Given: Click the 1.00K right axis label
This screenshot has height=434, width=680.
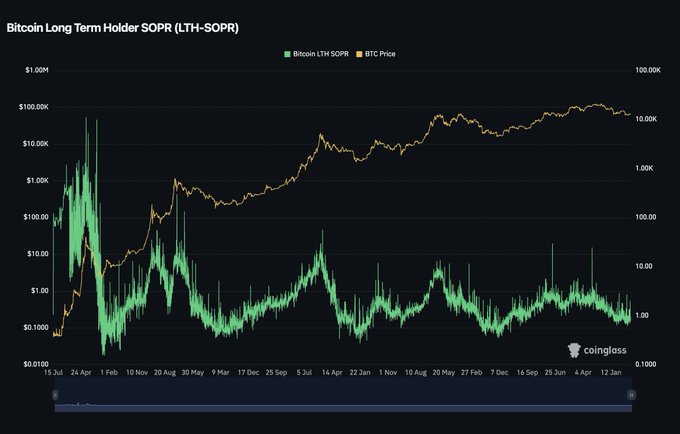Looking at the screenshot, I should pos(644,168).
